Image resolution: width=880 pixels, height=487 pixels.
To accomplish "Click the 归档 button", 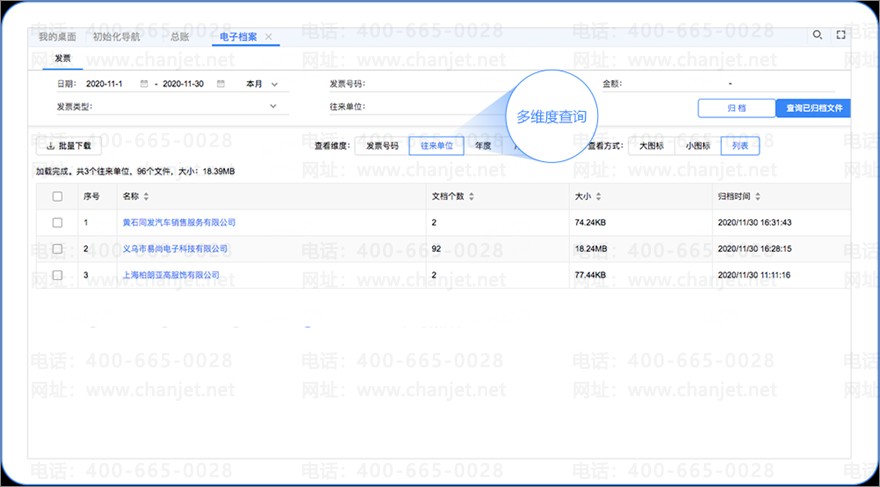I will [x=736, y=108].
